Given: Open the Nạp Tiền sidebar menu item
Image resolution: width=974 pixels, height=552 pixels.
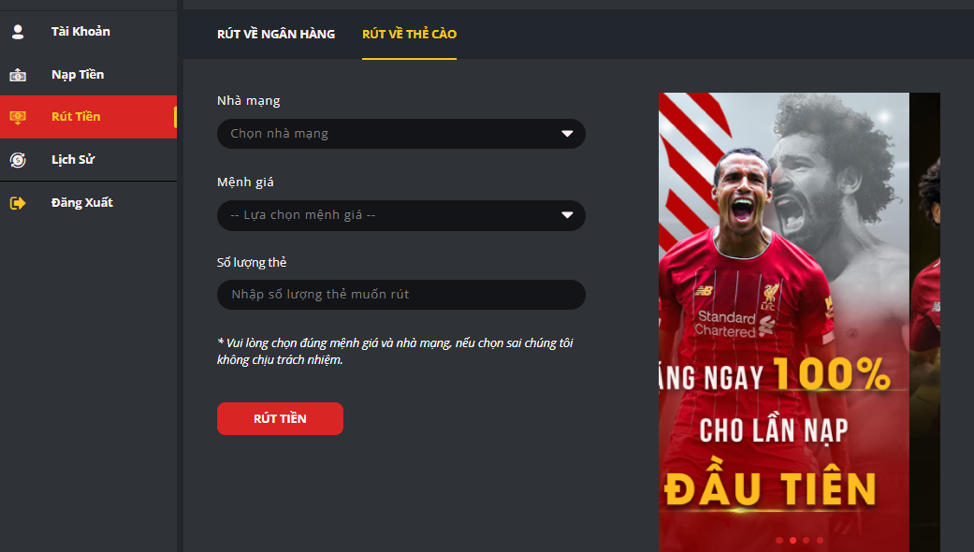Looking at the screenshot, I should 88,75.
